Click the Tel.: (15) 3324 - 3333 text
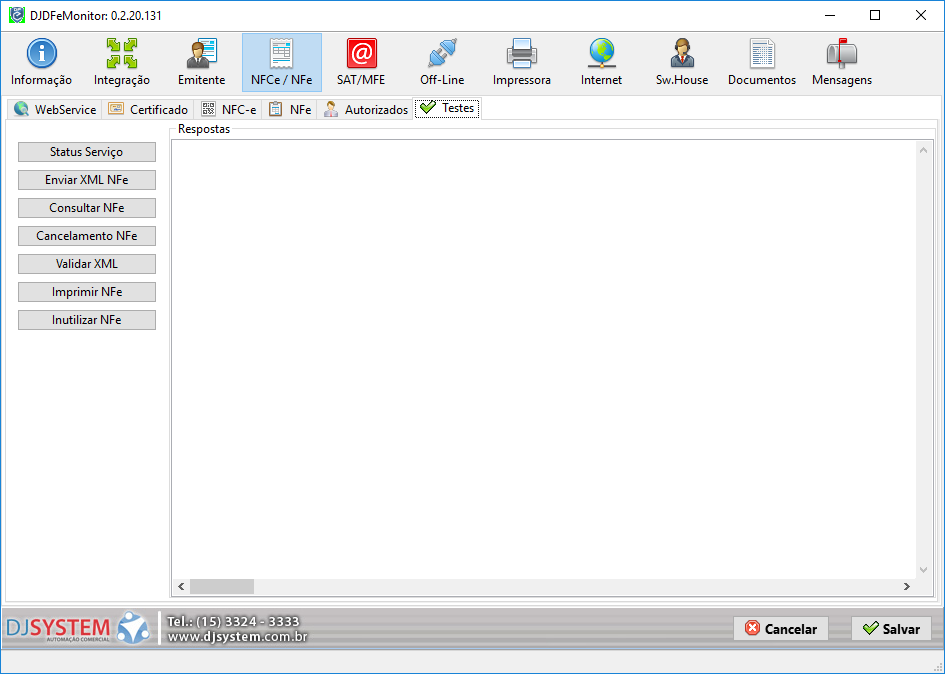The width and height of the screenshot is (945, 674). [x=233, y=621]
